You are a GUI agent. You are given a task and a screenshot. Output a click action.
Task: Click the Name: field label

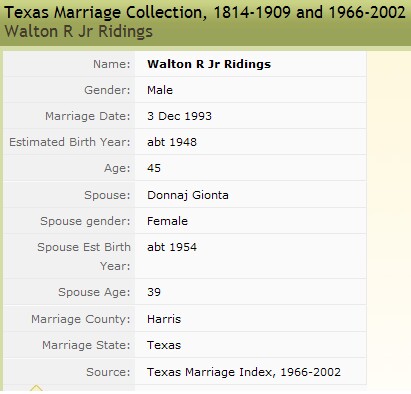tap(112, 64)
